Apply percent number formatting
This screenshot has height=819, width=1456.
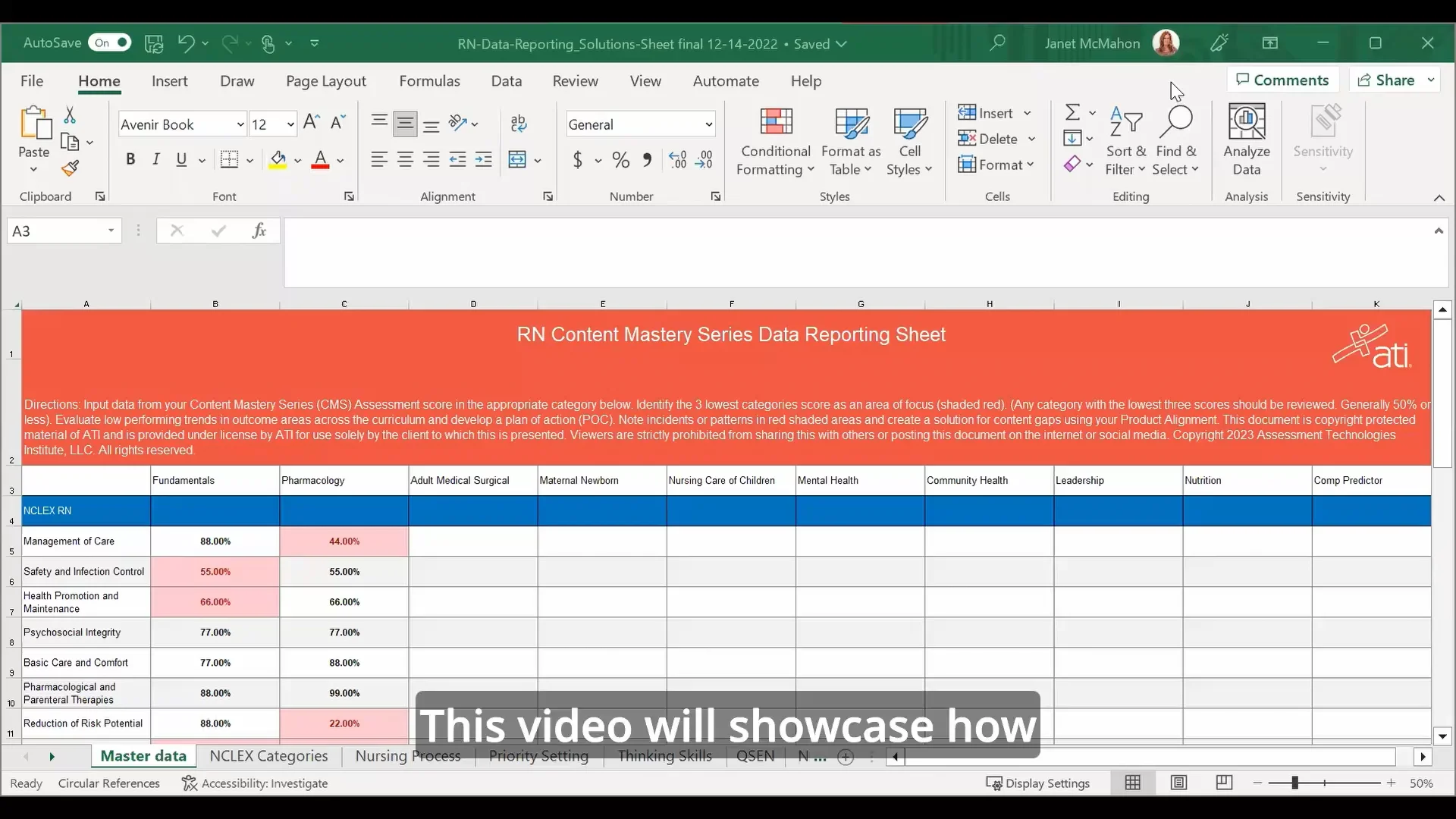coord(620,160)
